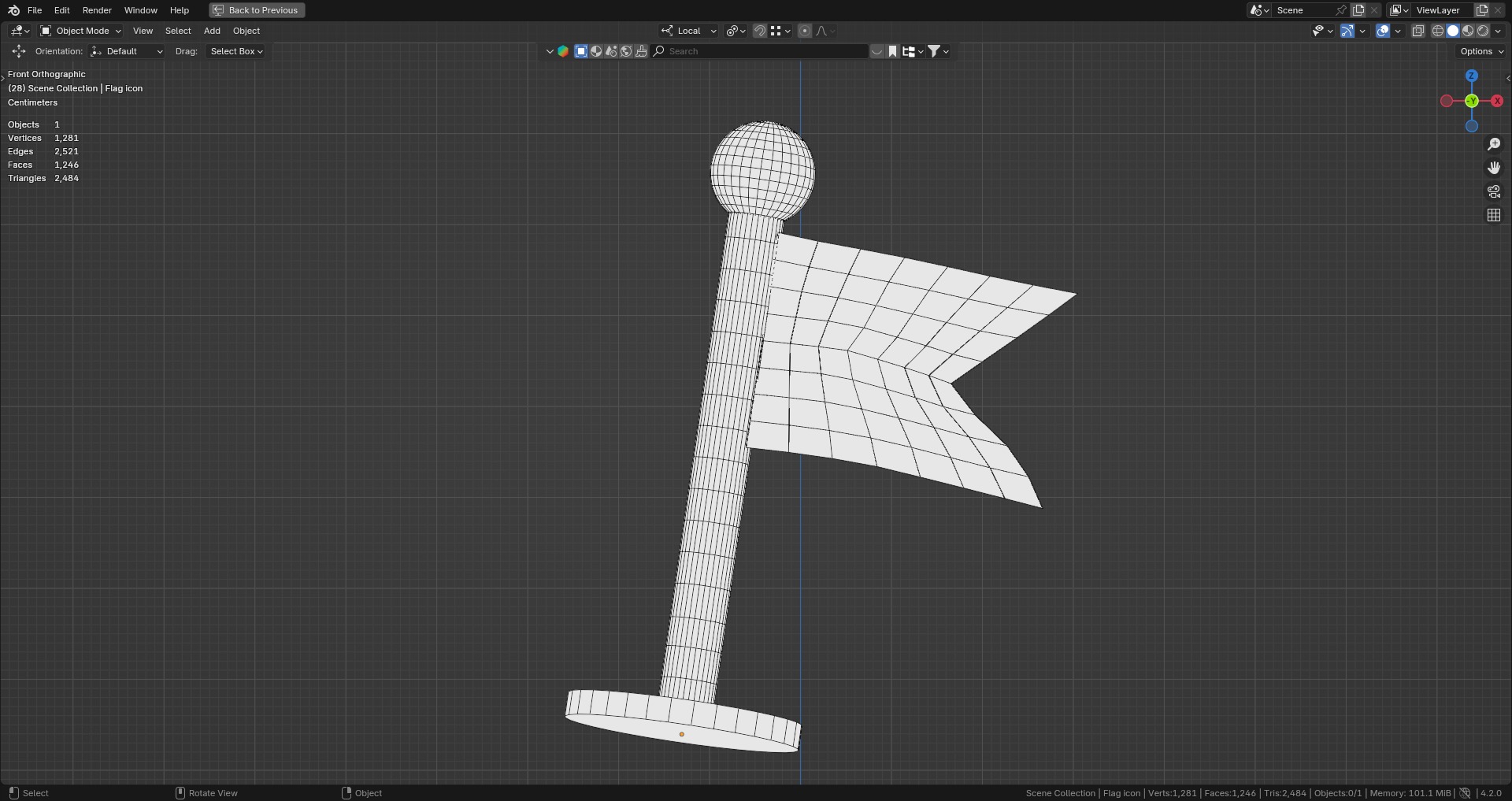Open the editor type selector dropdown

[x=20, y=31]
